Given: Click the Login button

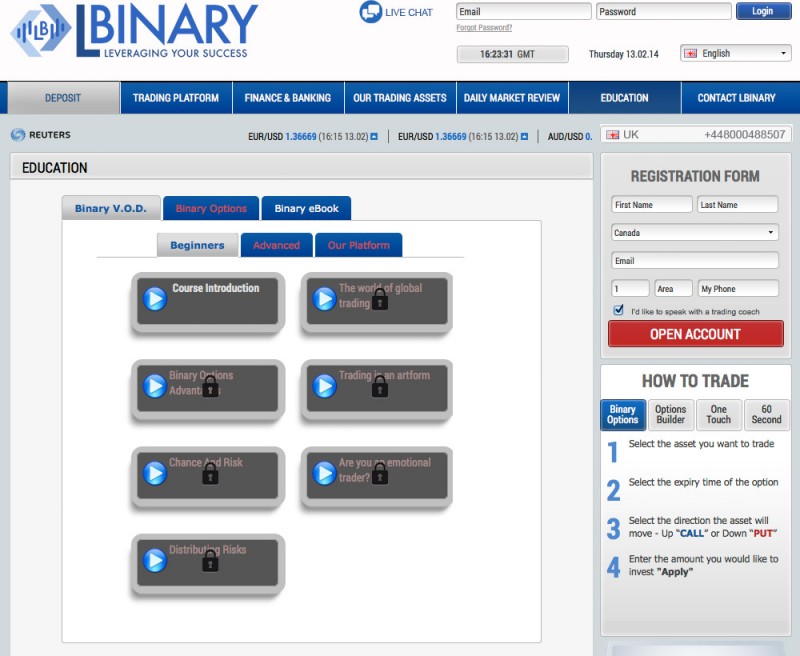Looking at the screenshot, I should coord(763,11).
